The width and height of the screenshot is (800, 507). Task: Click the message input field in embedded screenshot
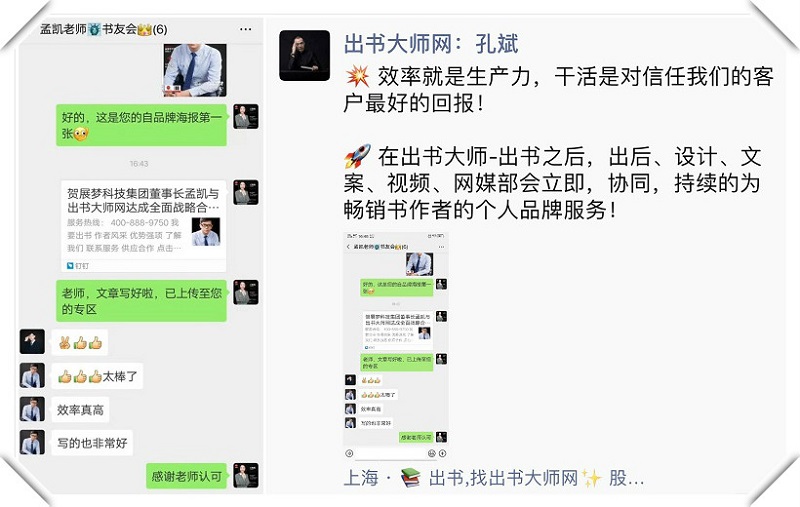[390, 453]
